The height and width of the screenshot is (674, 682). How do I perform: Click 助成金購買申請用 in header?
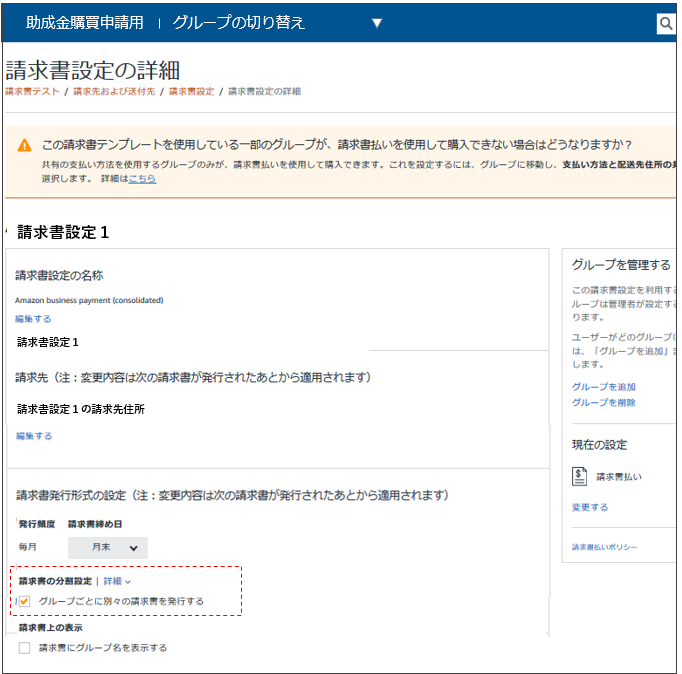click(x=85, y=23)
